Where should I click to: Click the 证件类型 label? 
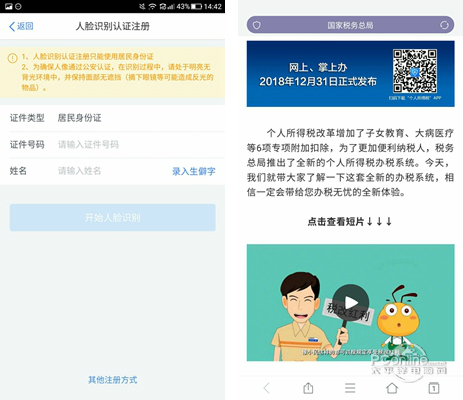27,118
